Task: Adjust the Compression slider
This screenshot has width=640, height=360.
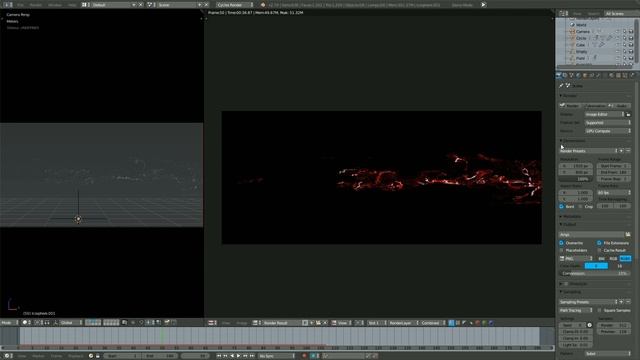Action: (595, 273)
